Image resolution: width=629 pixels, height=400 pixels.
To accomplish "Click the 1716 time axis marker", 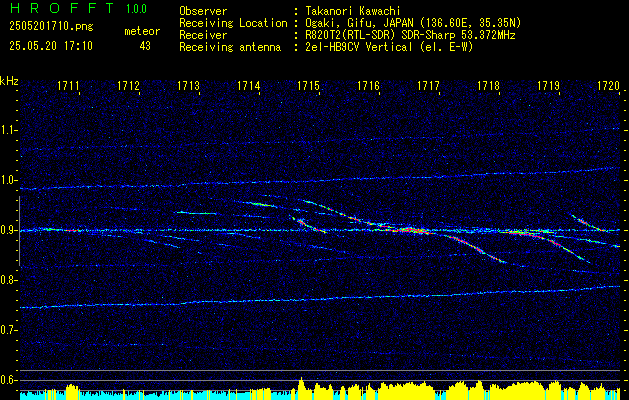I will [x=369, y=85].
